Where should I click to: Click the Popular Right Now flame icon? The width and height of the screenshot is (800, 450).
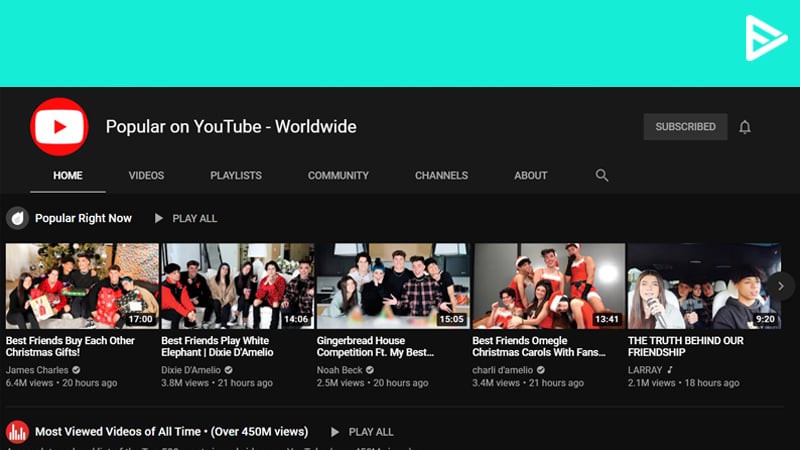click(x=17, y=218)
